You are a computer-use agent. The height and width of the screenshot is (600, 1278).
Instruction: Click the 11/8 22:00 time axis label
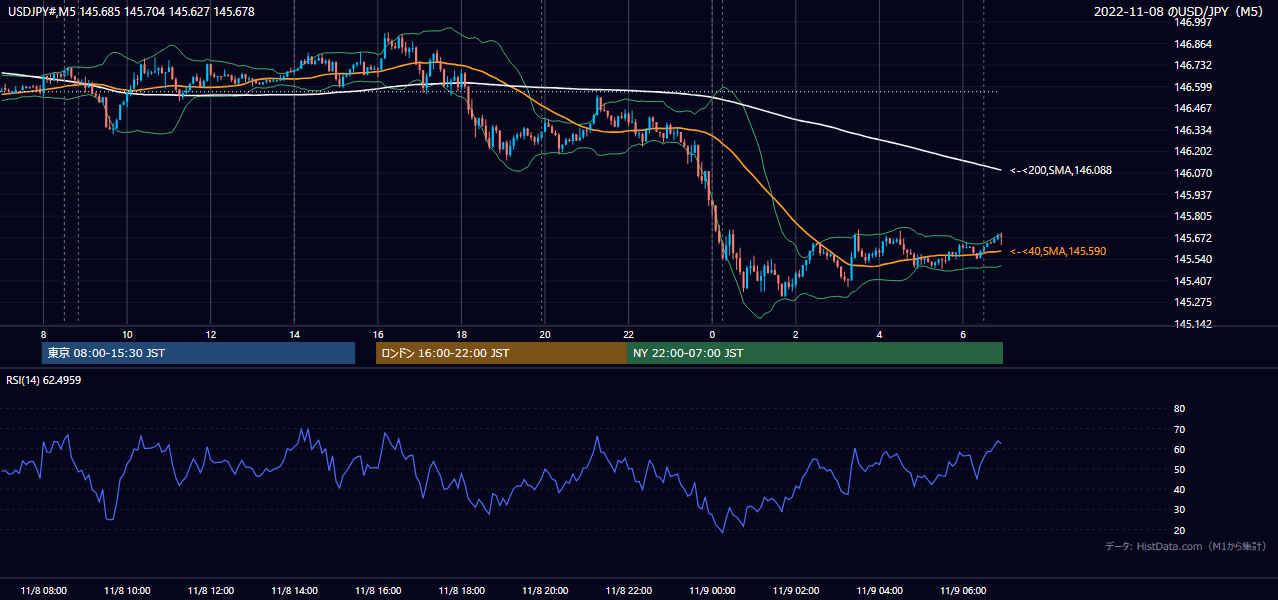(x=629, y=590)
